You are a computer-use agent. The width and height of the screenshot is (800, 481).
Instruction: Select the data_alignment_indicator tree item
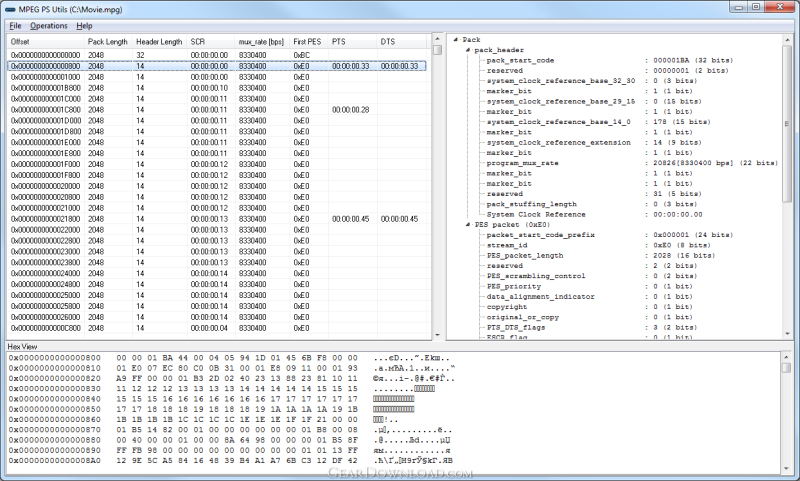(x=541, y=296)
